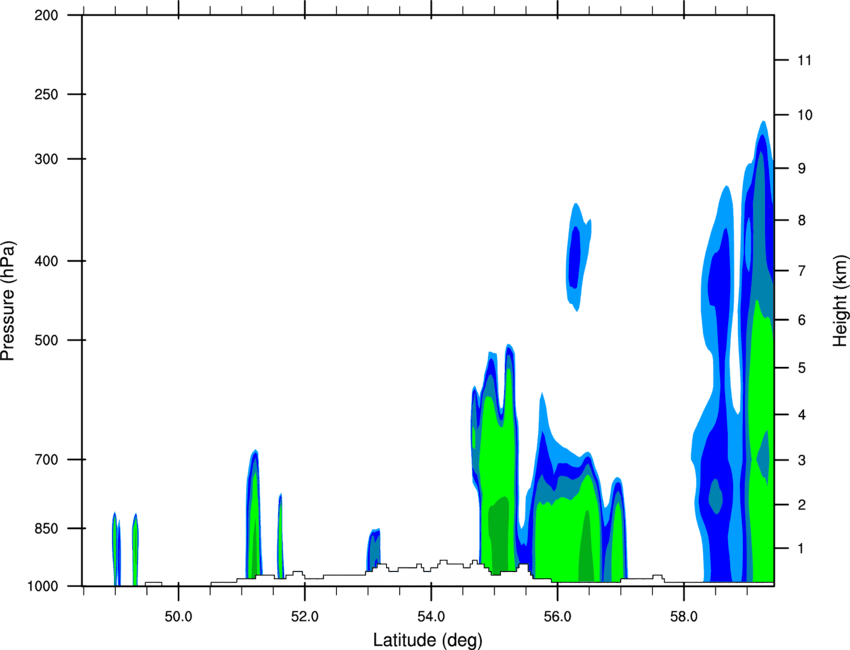
Task: Click the small plume at latitude 53
Action: tap(374, 549)
